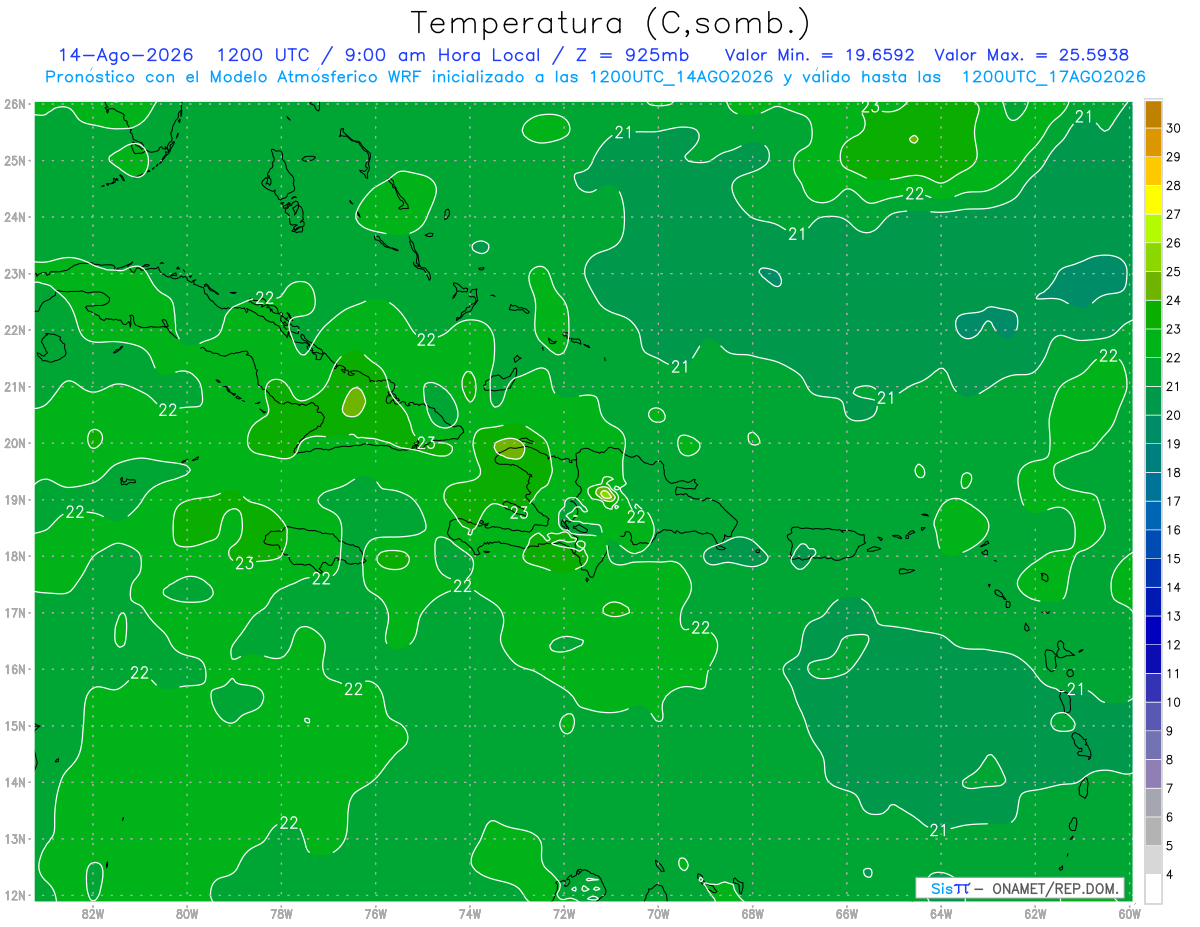Viewport: 1200px width, 927px height.
Task: Click the '72W' longitude axis label
Action: tap(564, 912)
